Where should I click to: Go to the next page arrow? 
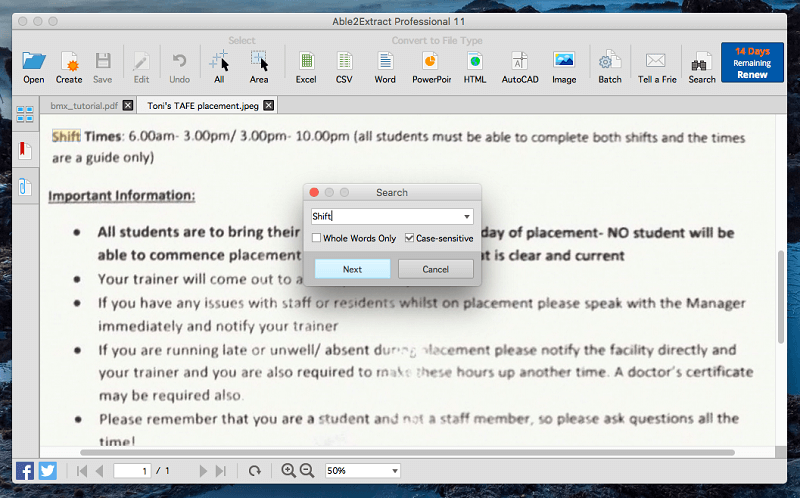(x=203, y=471)
